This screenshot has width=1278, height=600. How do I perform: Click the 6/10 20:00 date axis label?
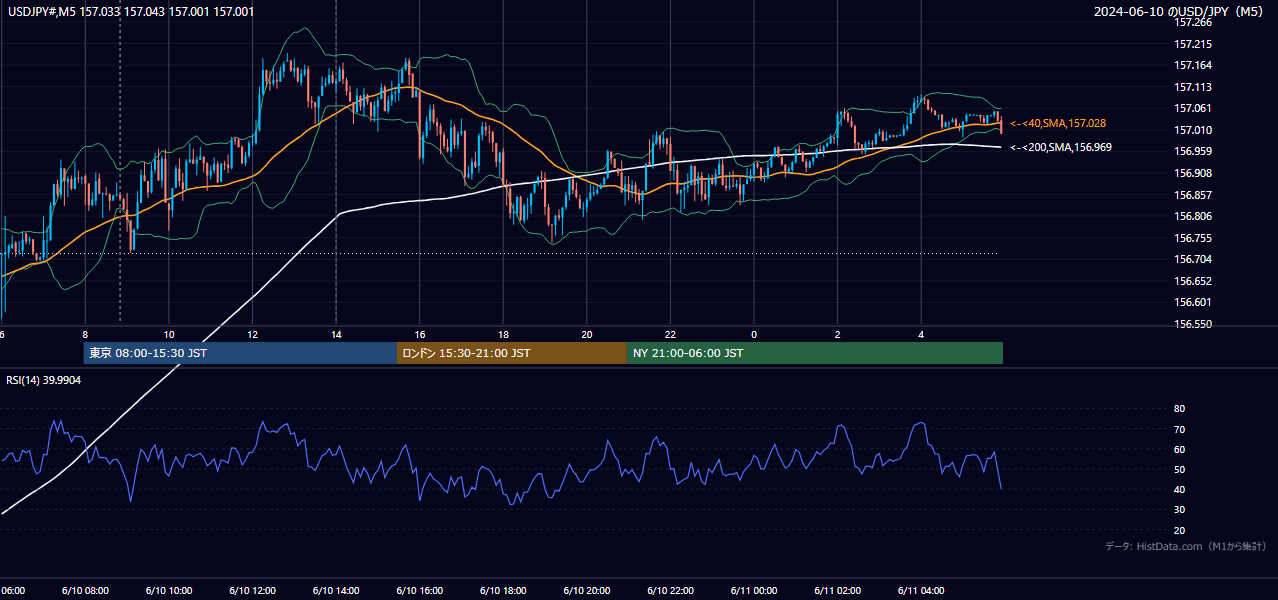(586, 591)
